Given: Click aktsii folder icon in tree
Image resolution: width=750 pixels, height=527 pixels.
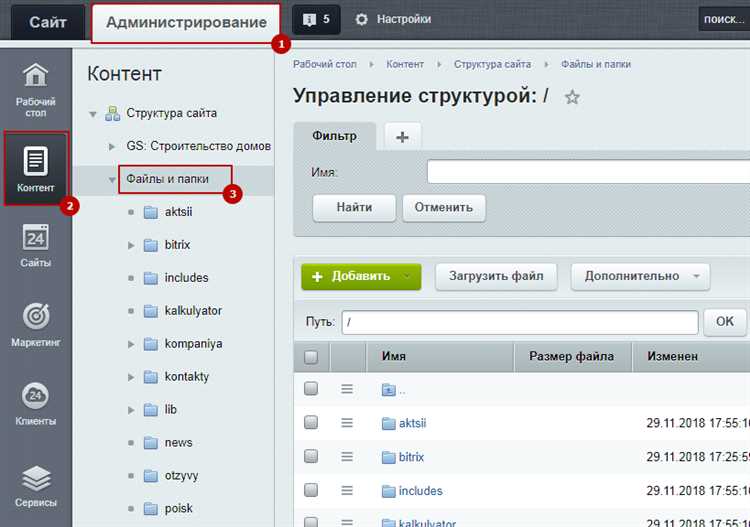Looking at the screenshot, I should [151, 212].
